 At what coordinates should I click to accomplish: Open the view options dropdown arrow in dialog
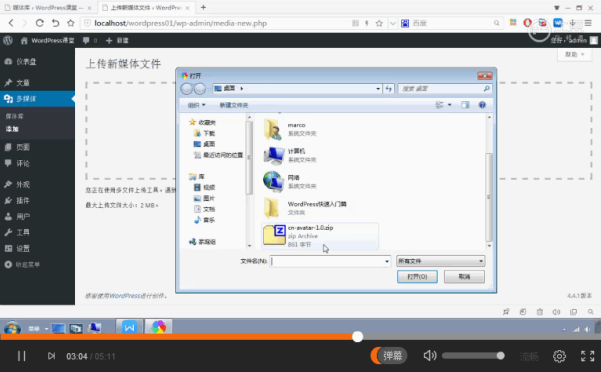pyautogui.click(x=450, y=105)
